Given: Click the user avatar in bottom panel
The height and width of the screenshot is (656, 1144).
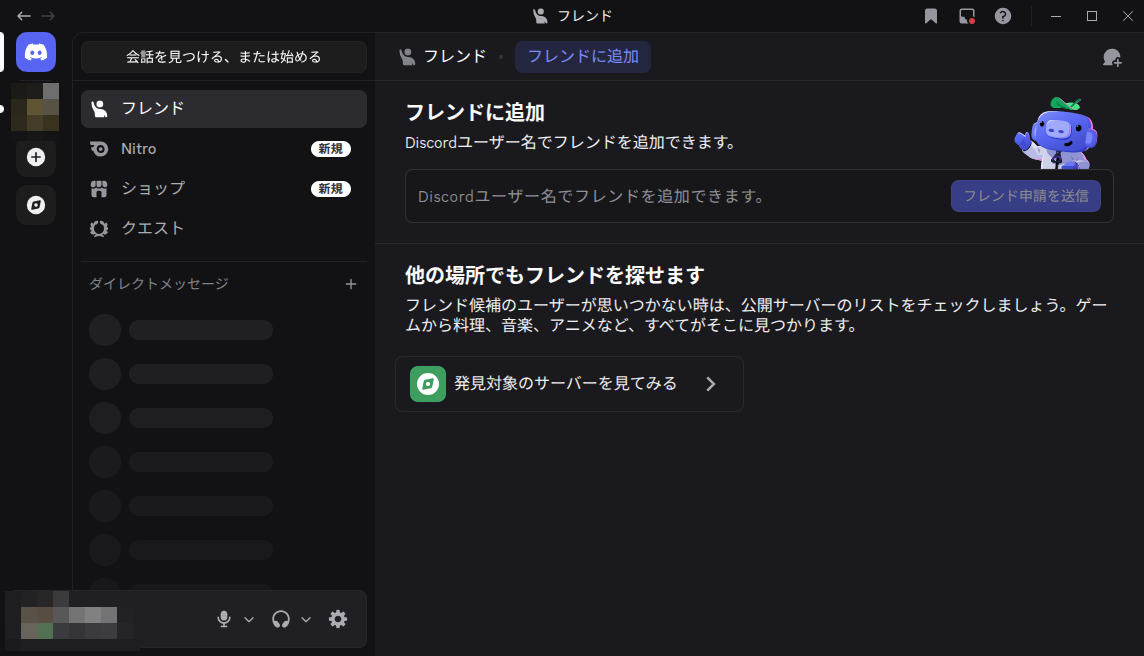Looking at the screenshot, I should 36,622.
